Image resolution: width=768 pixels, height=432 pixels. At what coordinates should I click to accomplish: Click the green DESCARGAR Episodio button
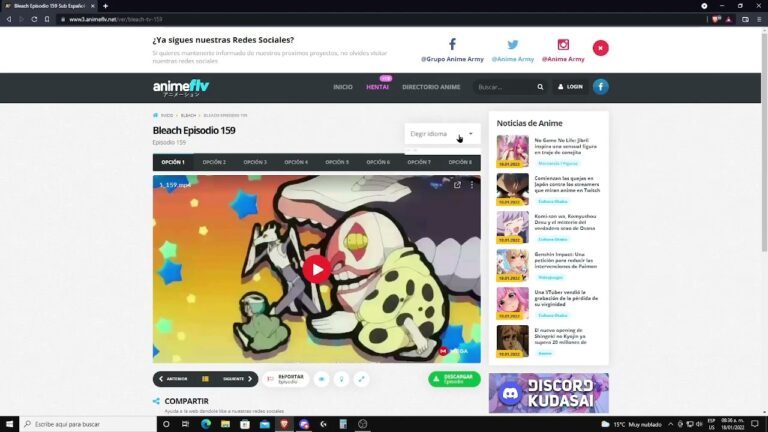454,379
